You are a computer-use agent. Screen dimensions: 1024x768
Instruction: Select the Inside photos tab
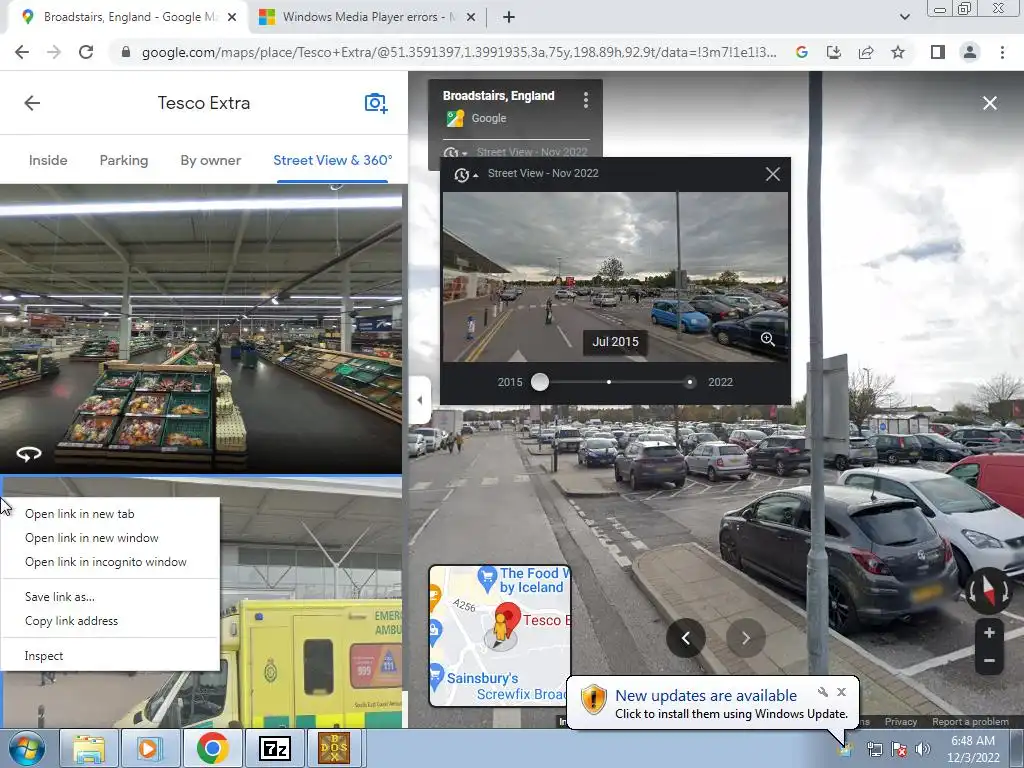click(48, 161)
